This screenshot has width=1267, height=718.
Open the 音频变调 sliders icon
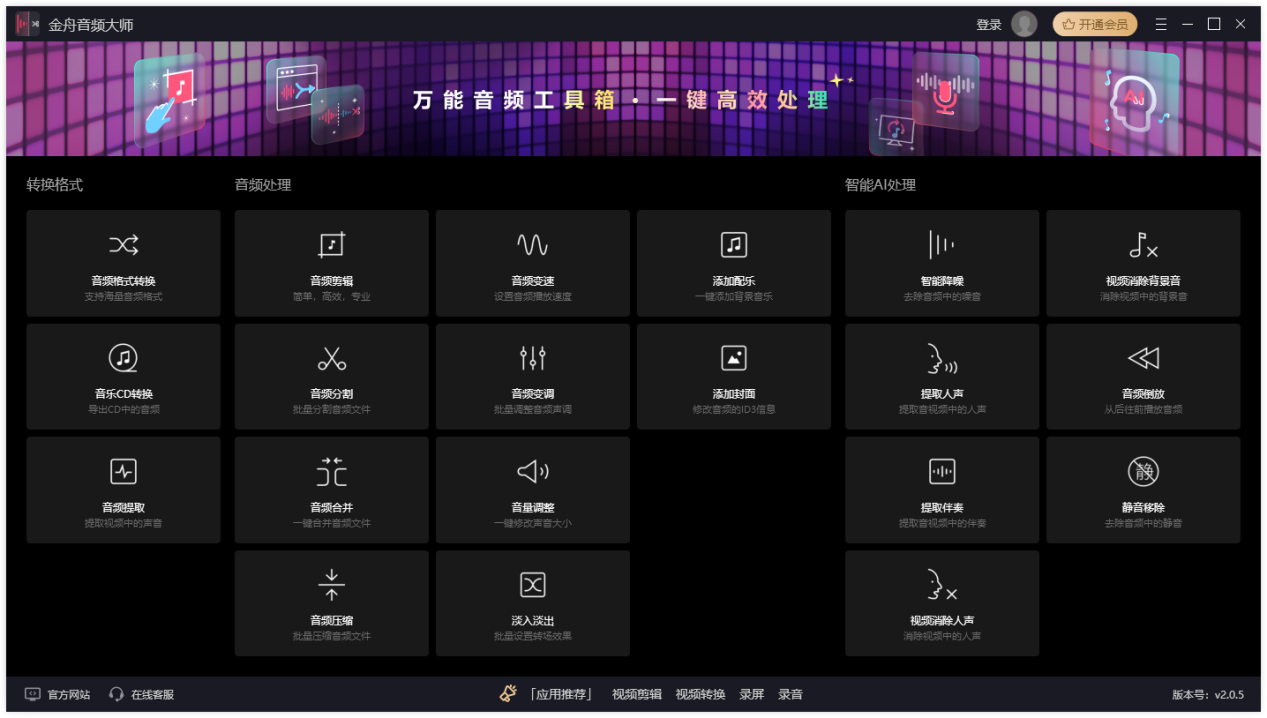pyautogui.click(x=532, y=358)
